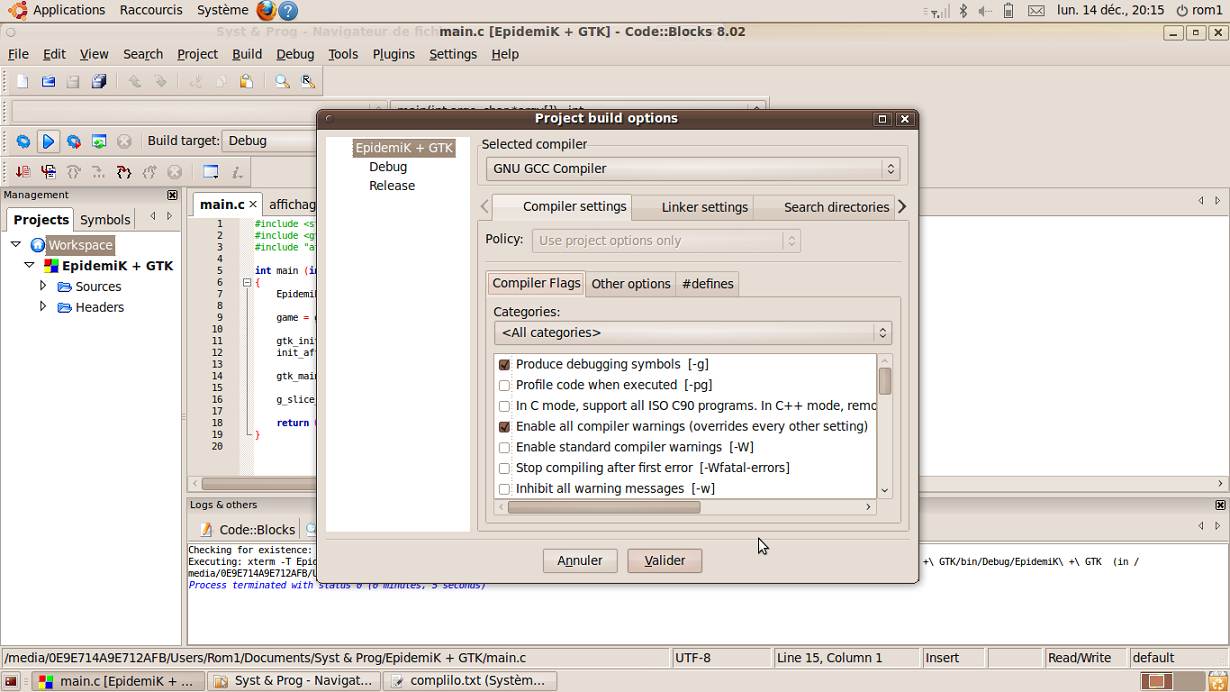Check Enable standard compiler warnings [-W]
1230x692 pixels.
505,447
